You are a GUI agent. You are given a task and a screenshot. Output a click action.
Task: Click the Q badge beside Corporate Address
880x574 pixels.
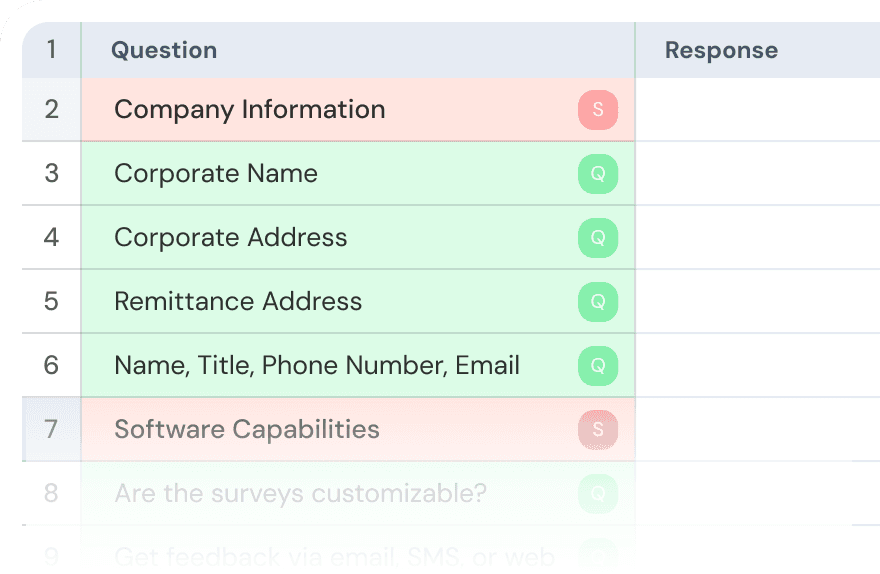tap(598, 238)
